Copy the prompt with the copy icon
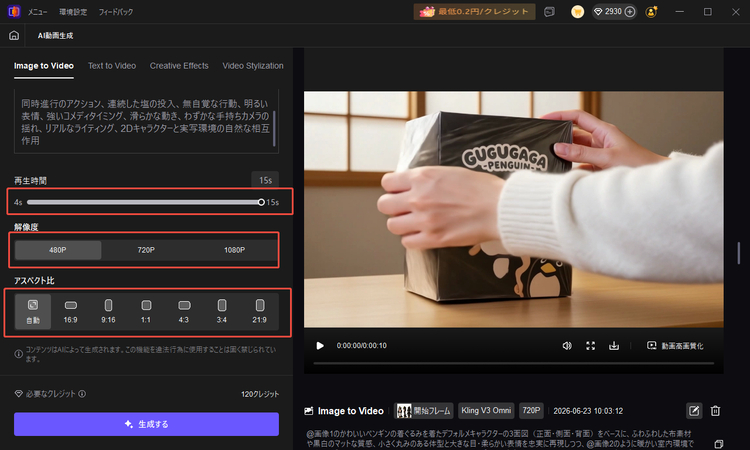750x450 pixels. coord(718,444)
